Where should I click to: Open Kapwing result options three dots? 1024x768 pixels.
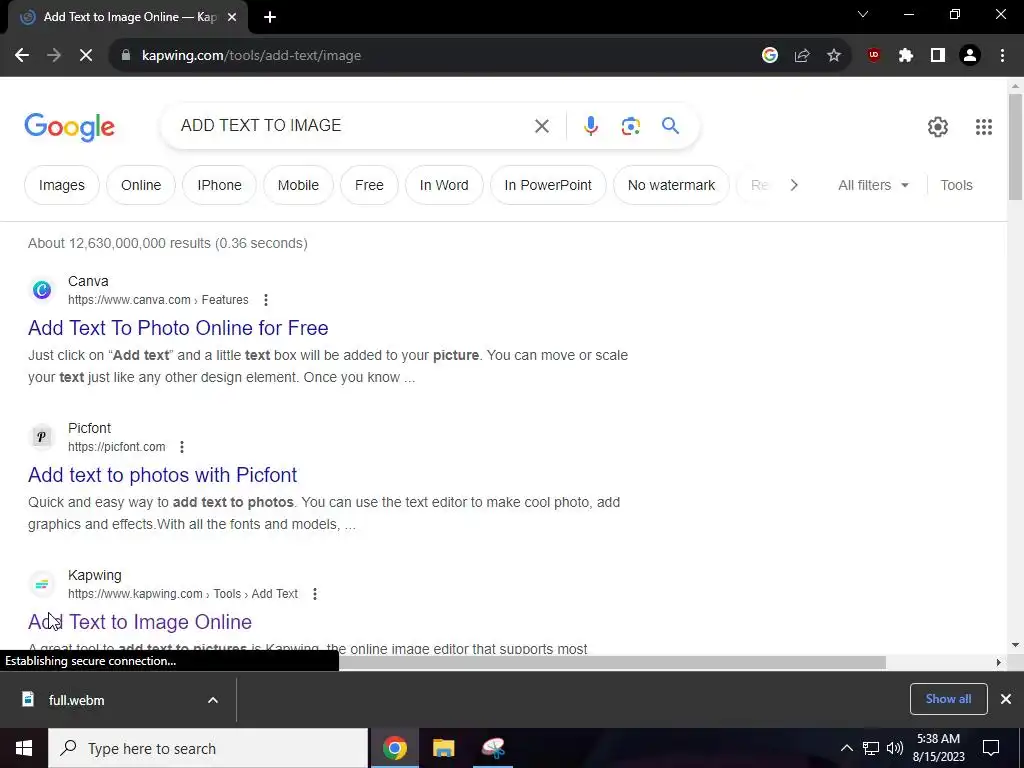(315, 594)
